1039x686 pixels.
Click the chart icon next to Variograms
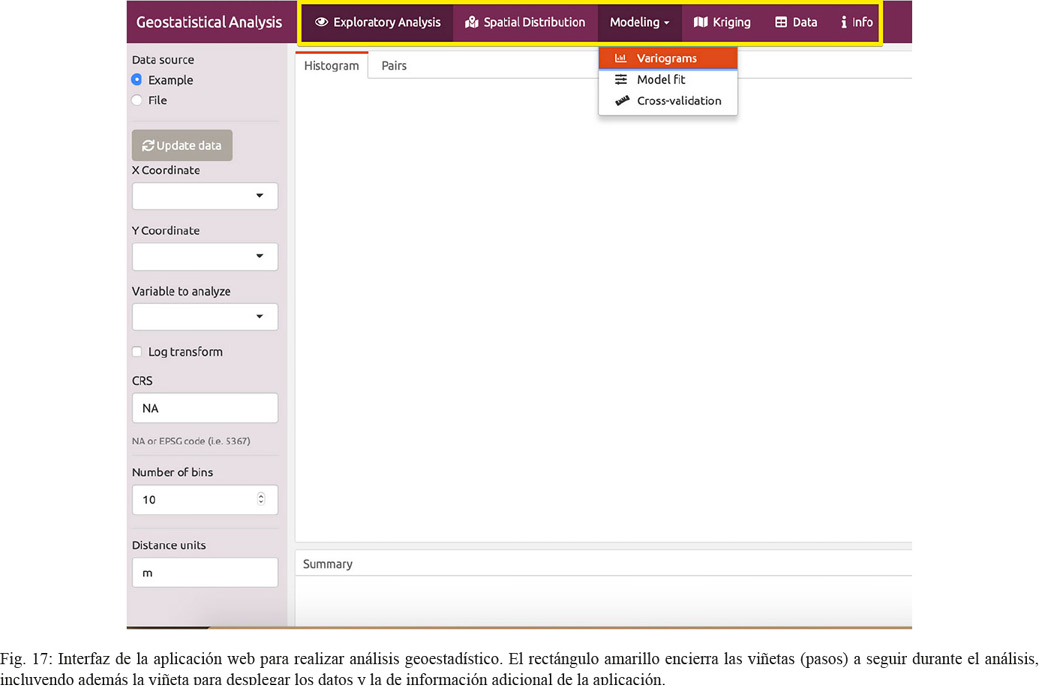(621, 58)
